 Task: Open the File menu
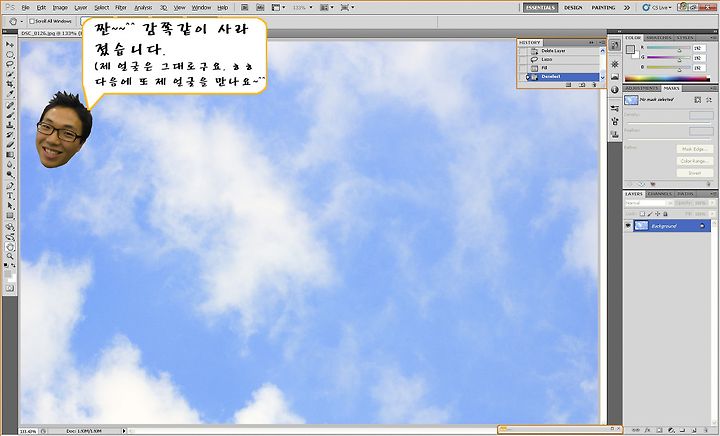point(25,8)
